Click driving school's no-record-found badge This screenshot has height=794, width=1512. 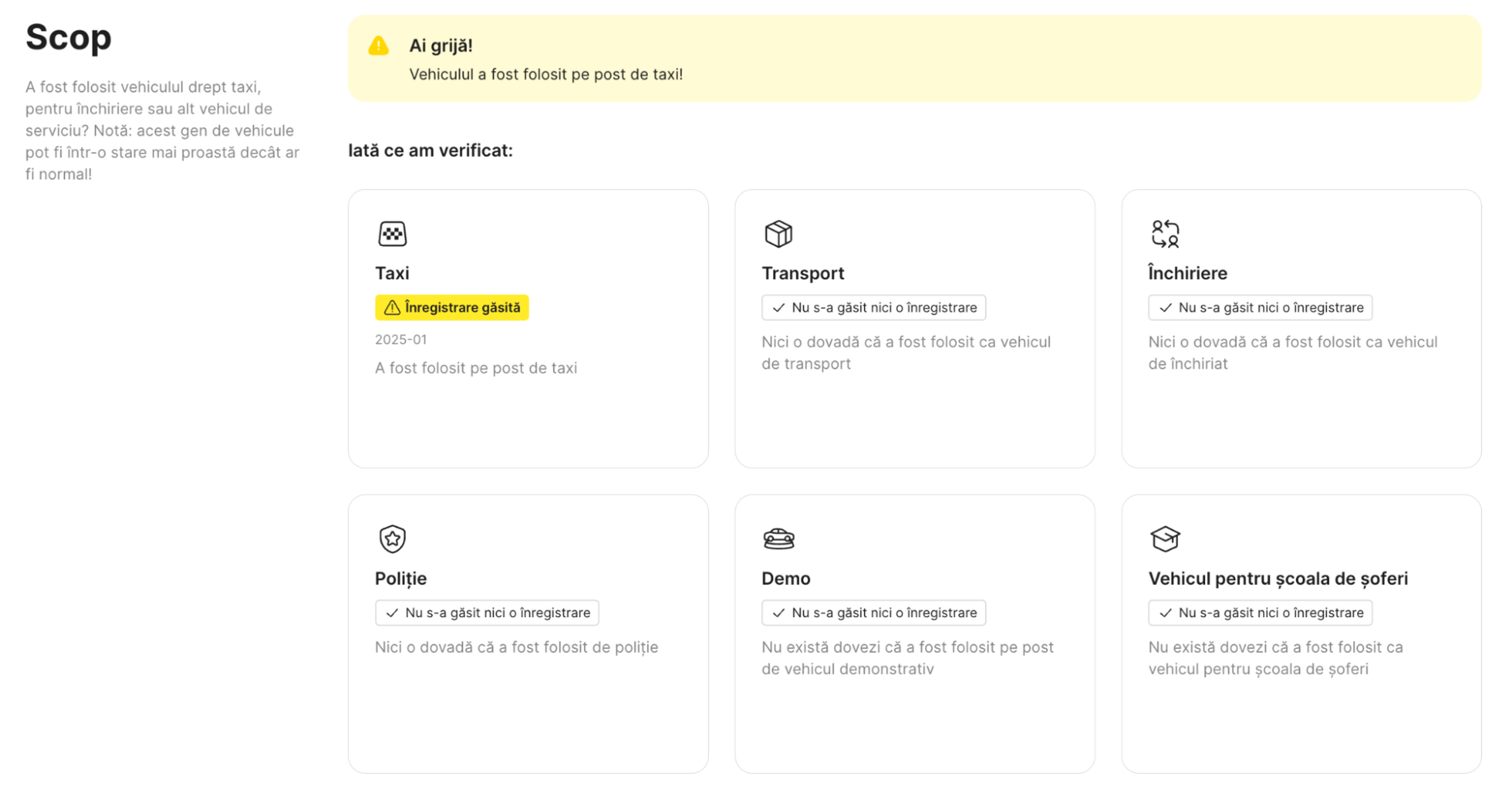tap(1260, 613)
